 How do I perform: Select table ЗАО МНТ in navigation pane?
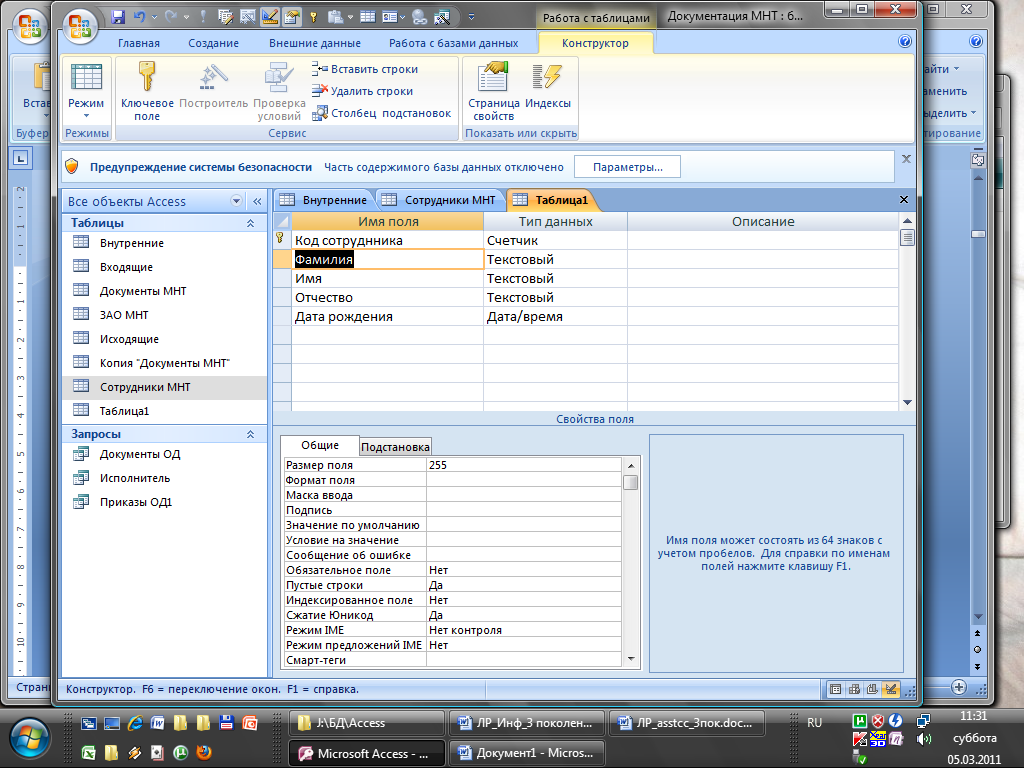click(x=165, y=315)
